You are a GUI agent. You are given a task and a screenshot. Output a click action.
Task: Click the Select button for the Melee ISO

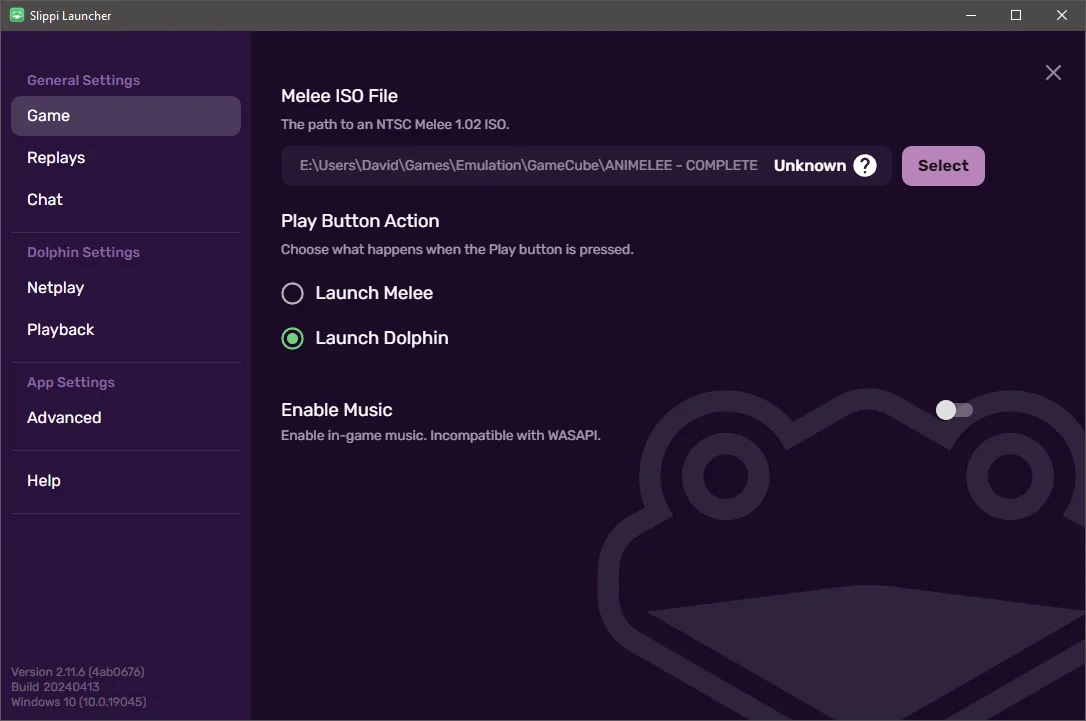coord(942,165)
